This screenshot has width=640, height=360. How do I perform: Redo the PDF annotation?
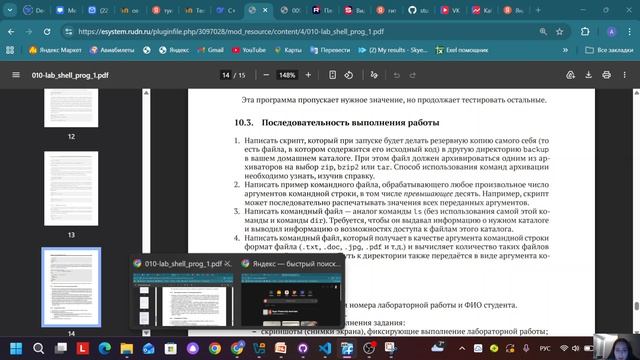[x=412, y=75]
